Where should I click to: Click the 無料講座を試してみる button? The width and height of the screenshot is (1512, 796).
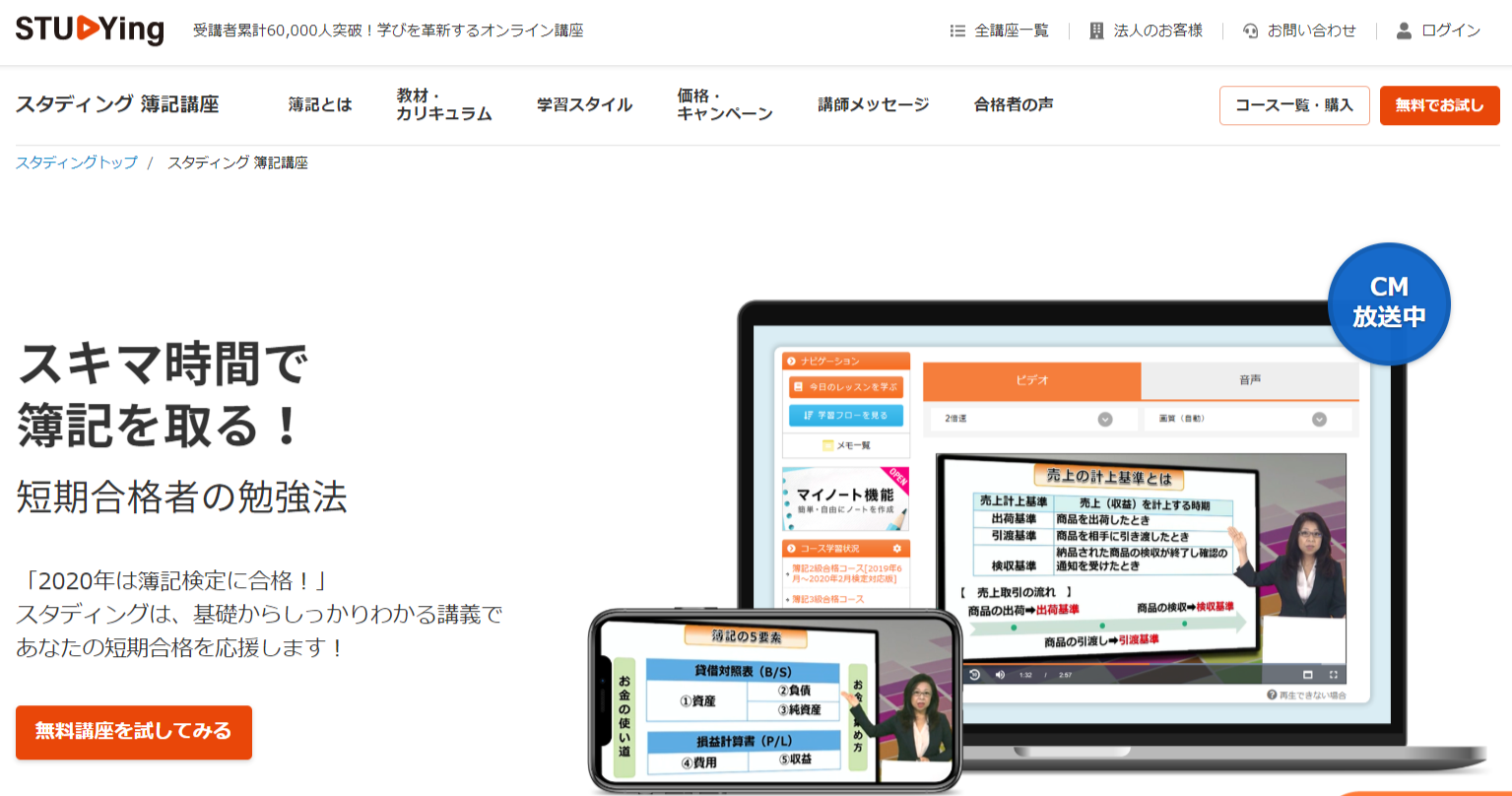pyautogui.click(x=134, y=732)
